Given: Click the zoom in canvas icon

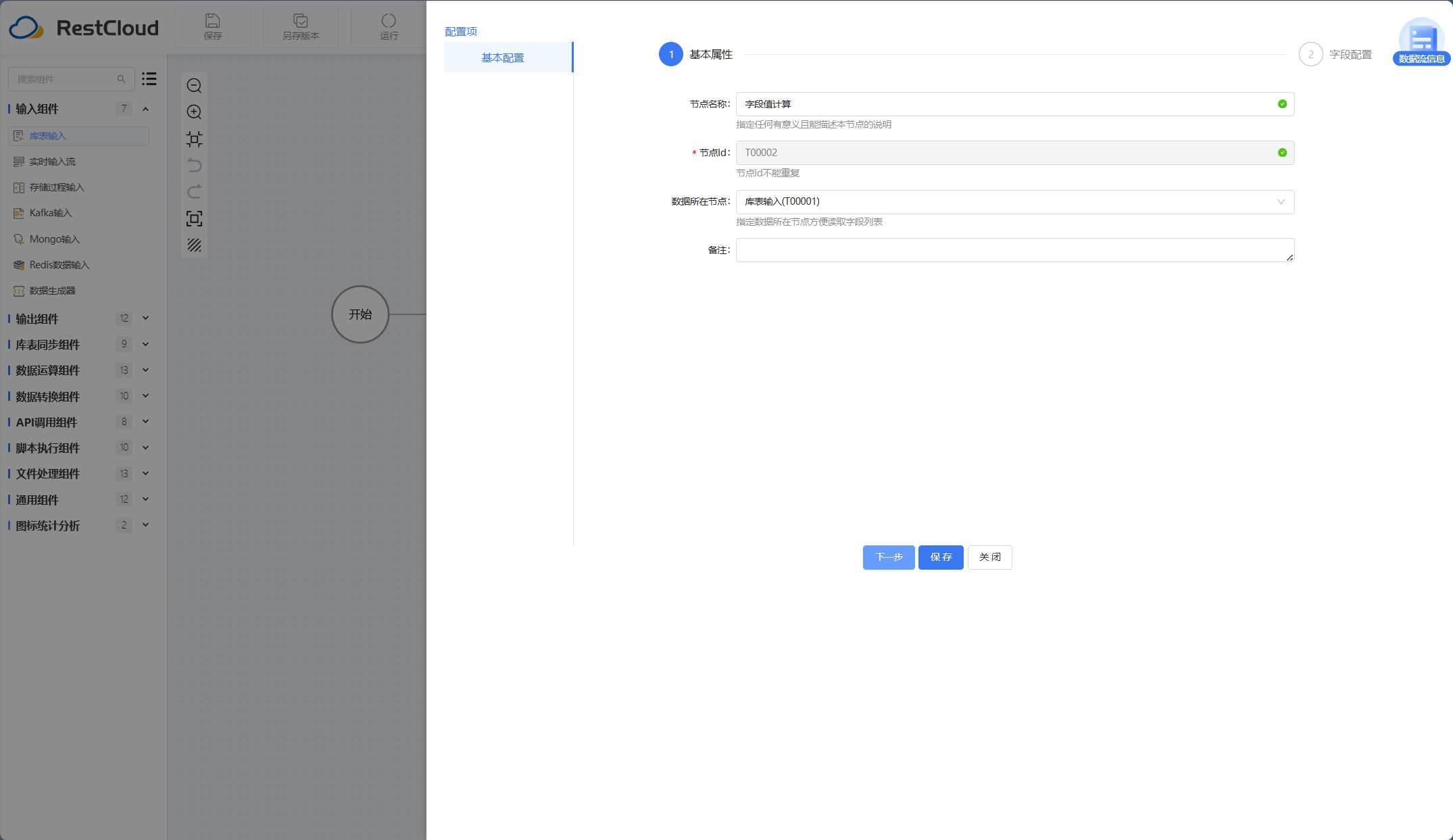Looking at the screenshot, I should 194,112.
